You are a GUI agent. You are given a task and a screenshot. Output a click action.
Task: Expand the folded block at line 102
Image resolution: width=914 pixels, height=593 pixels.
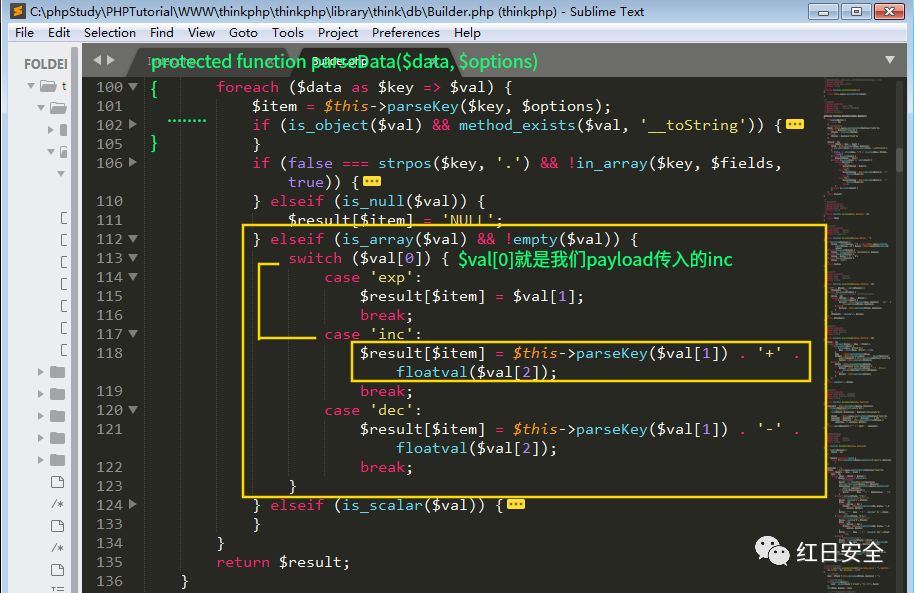133,124
